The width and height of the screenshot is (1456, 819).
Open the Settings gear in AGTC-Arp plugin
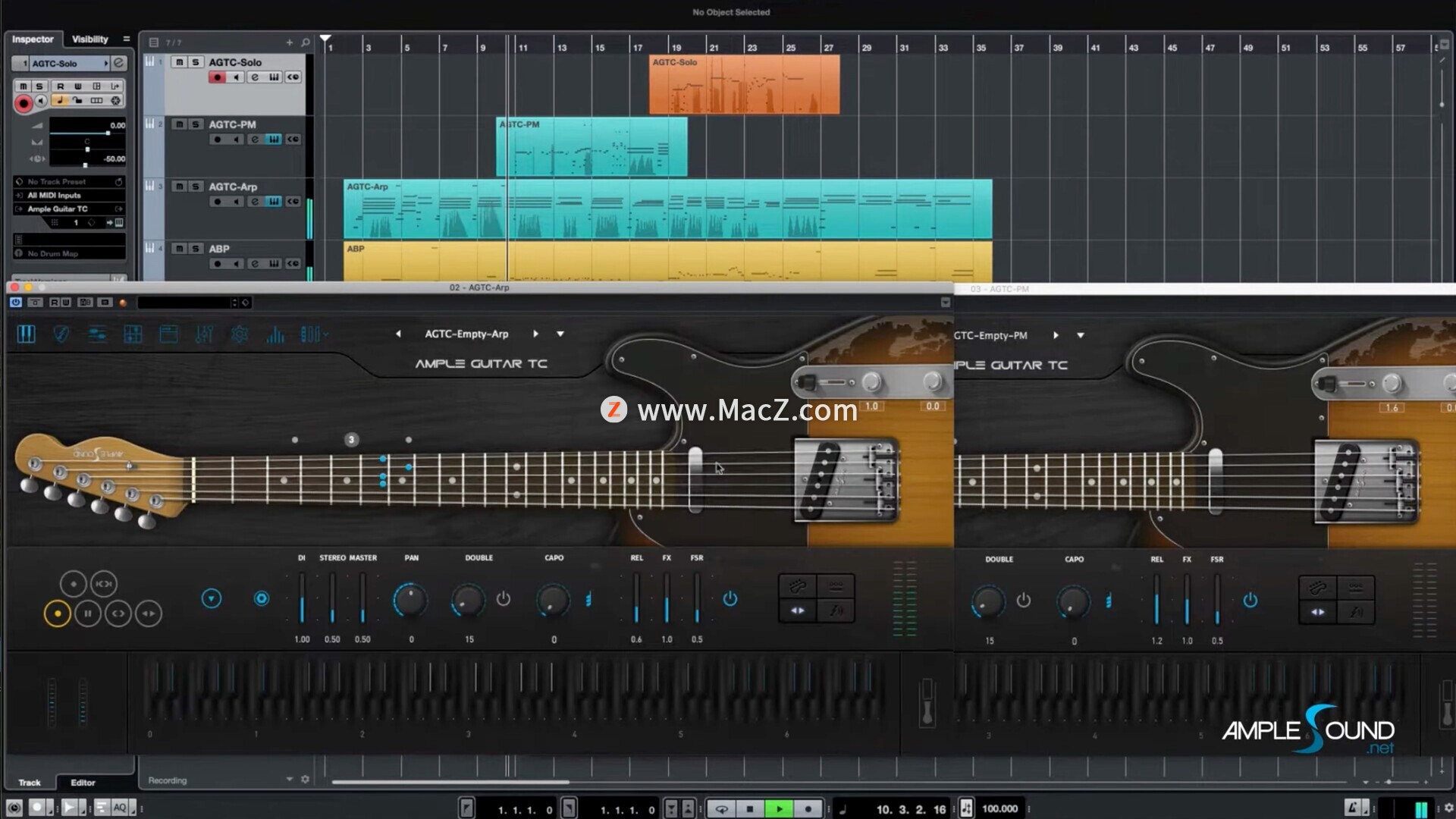(240, 334)
